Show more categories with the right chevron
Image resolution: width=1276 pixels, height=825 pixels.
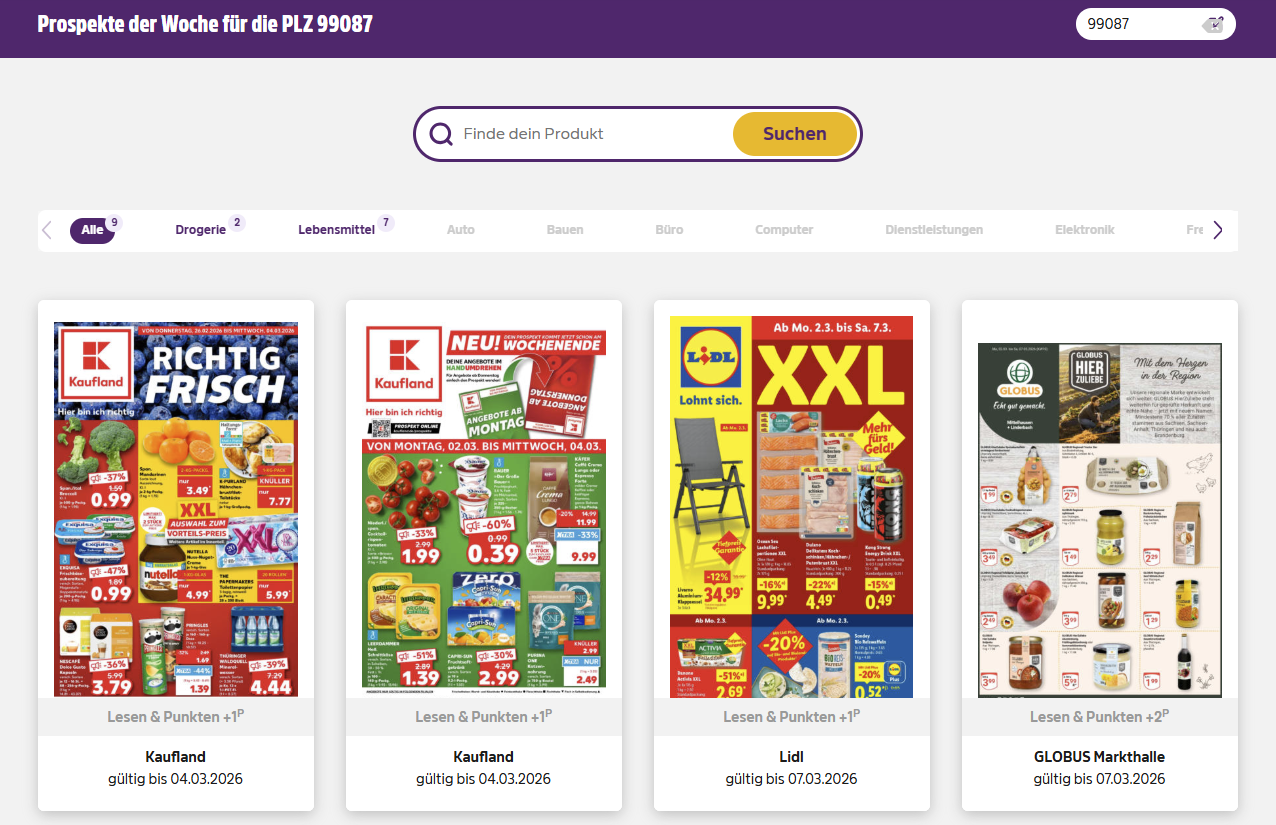click(1217, 230)
